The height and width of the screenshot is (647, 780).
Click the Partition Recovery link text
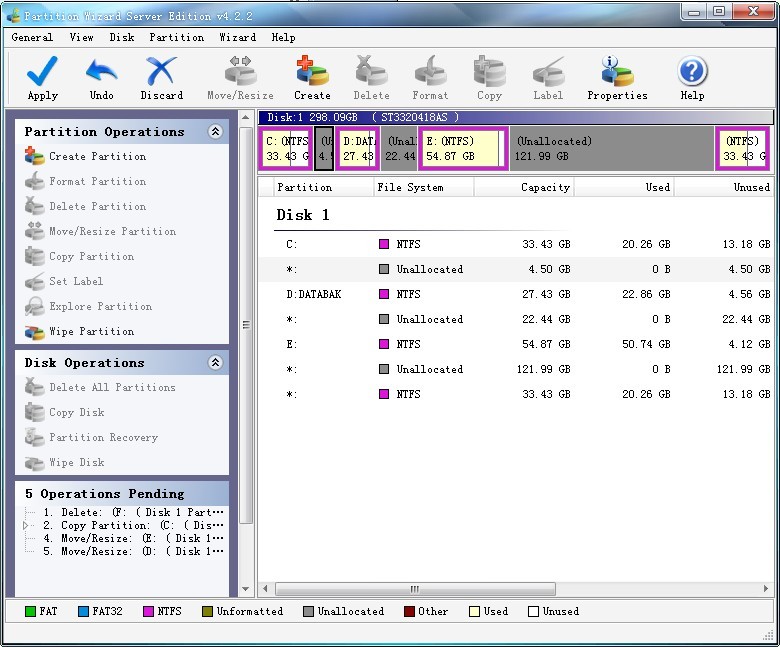pos(103,437)
